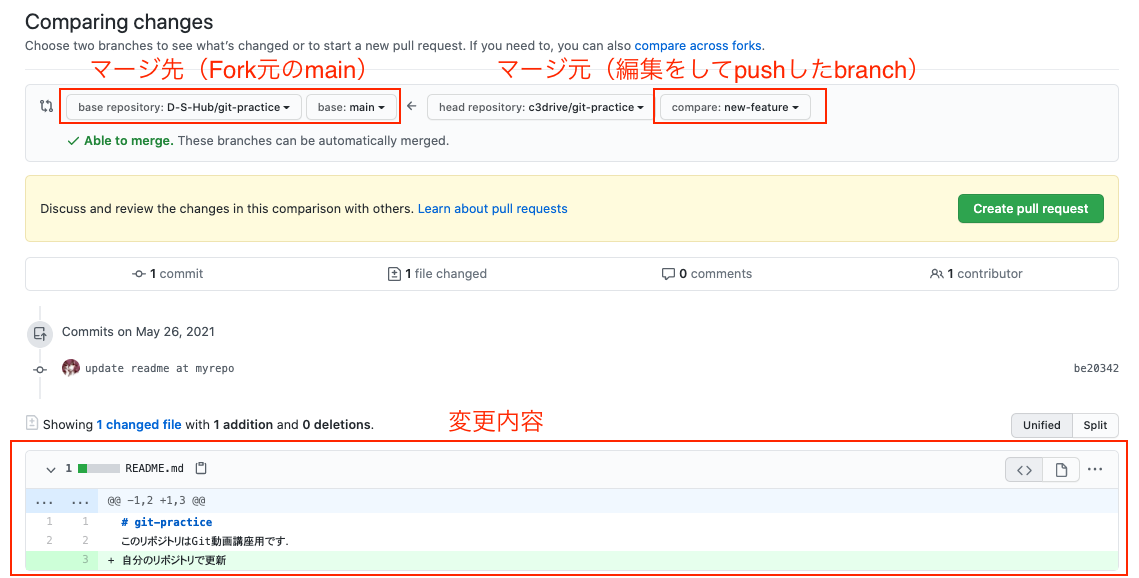Open commit hash be20342
This screenshot has width=1139, height=578.
[1096, 368]
